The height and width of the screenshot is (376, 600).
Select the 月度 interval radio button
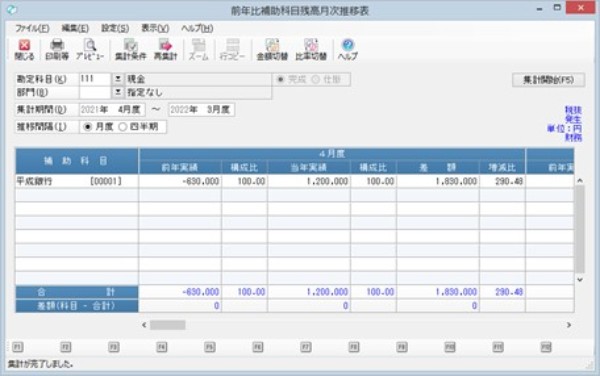click(88, 127)
